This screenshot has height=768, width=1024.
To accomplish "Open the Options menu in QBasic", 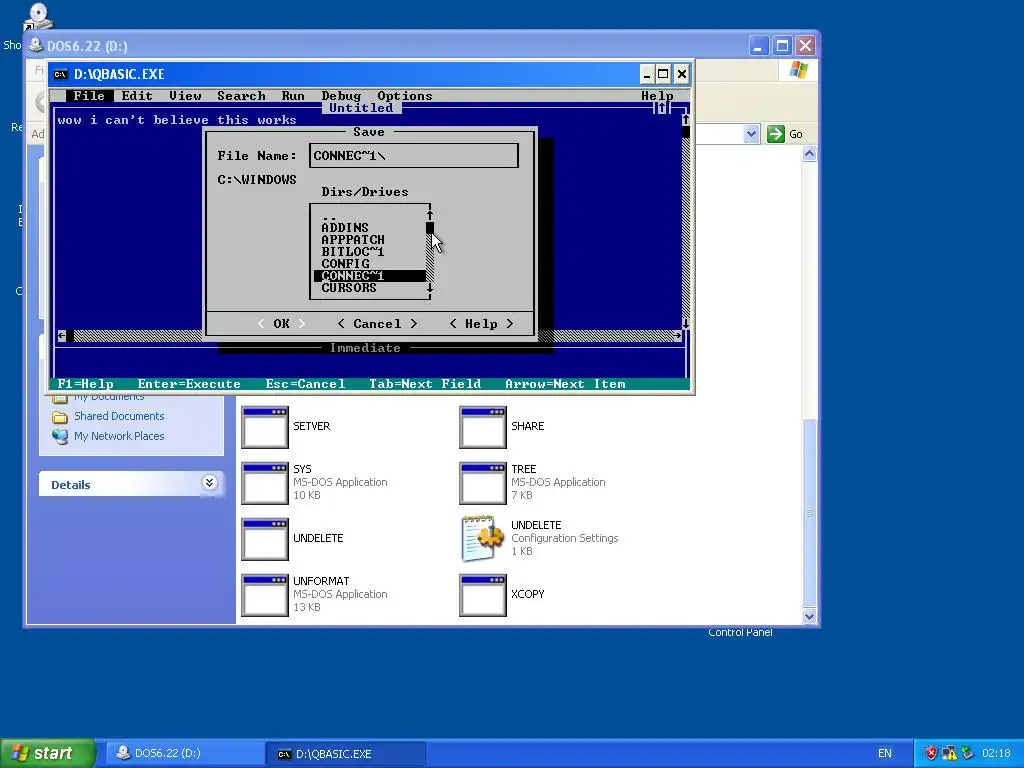I will click(404, 96).
